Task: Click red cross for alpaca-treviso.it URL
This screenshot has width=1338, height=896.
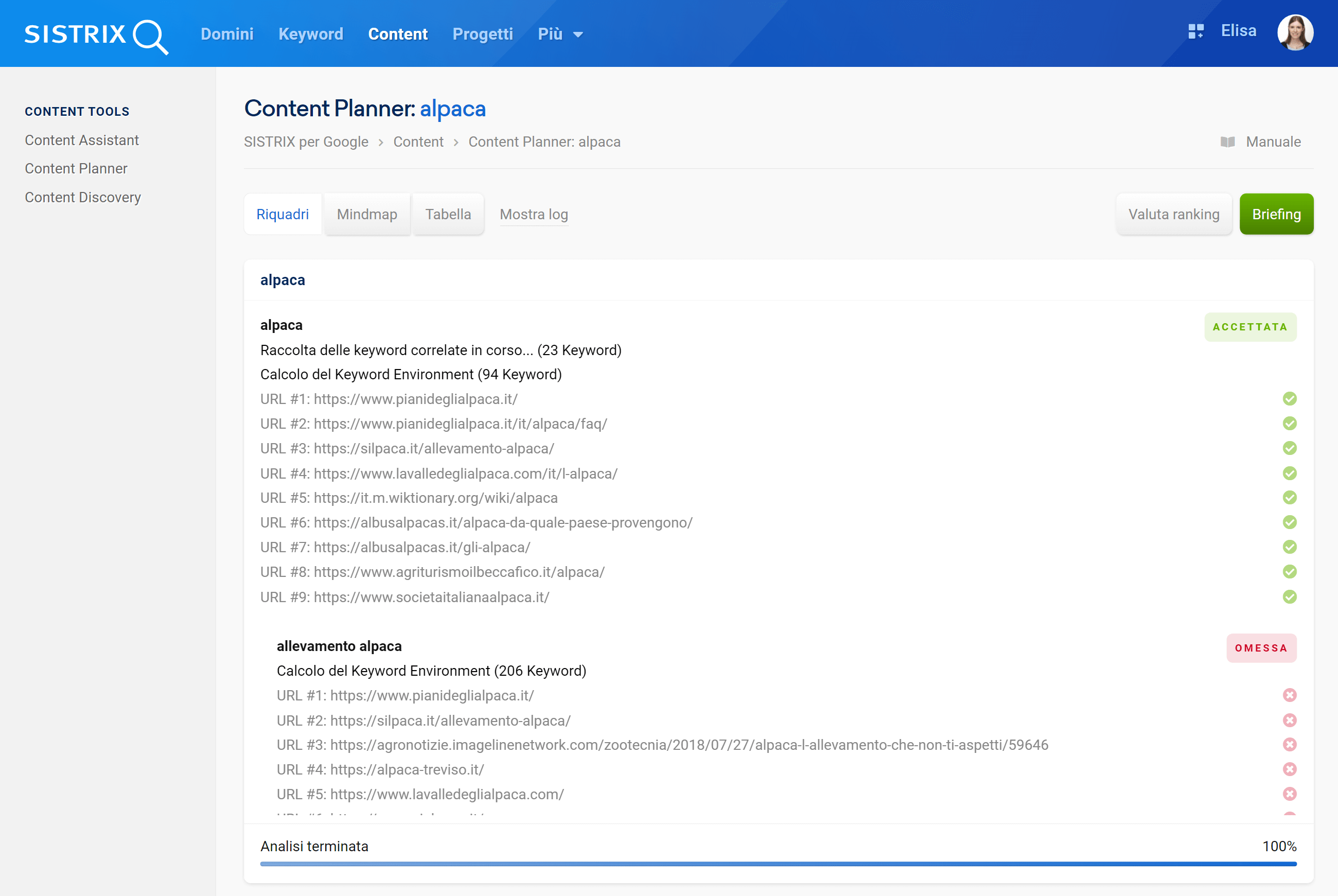Action: (x=1290, y=769)
